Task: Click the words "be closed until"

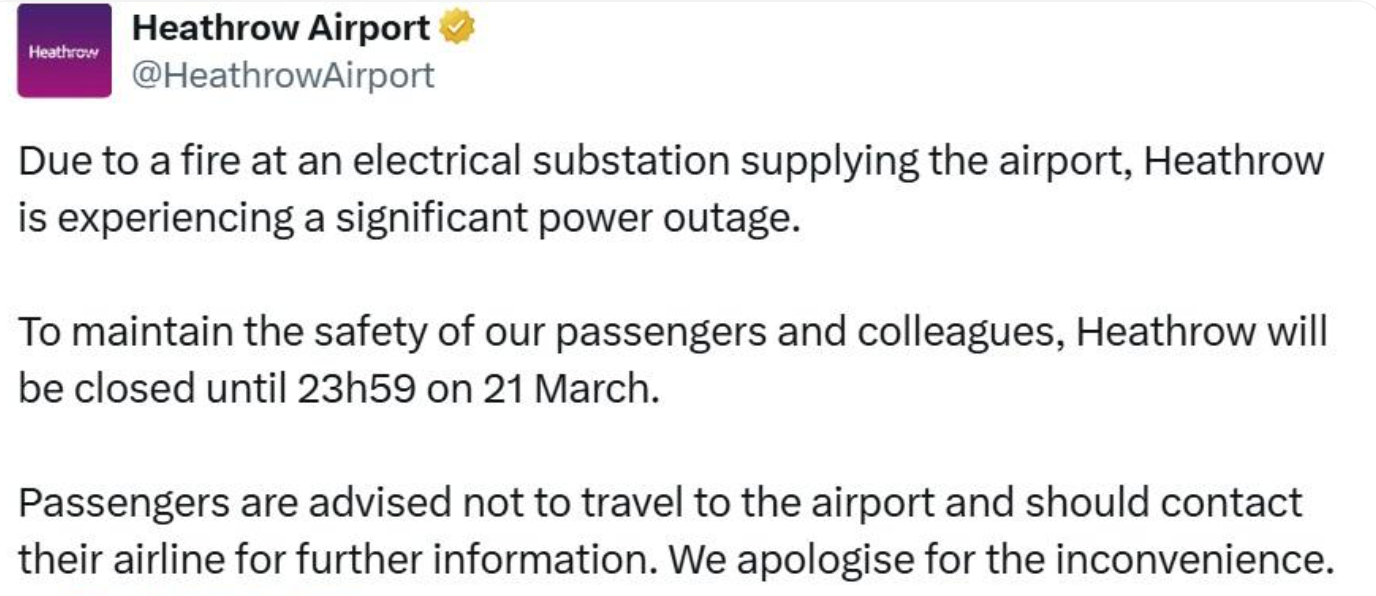Action: pyautogui.click(x=146, y=387)
